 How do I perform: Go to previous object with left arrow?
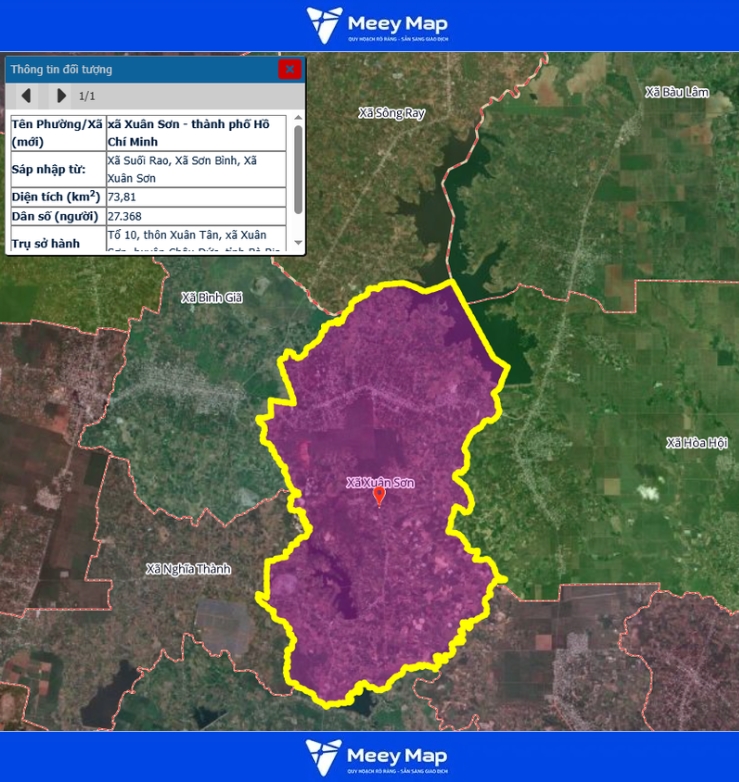[x=27, y=96]
